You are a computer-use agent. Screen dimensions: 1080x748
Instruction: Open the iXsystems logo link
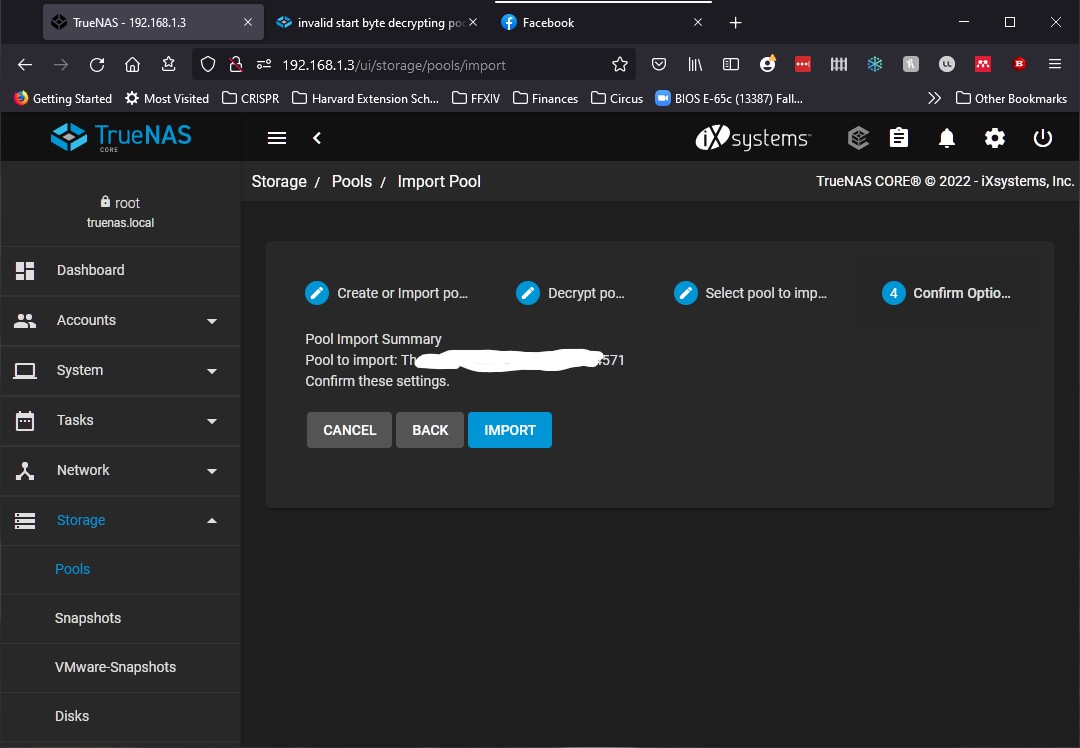(753, 138)
